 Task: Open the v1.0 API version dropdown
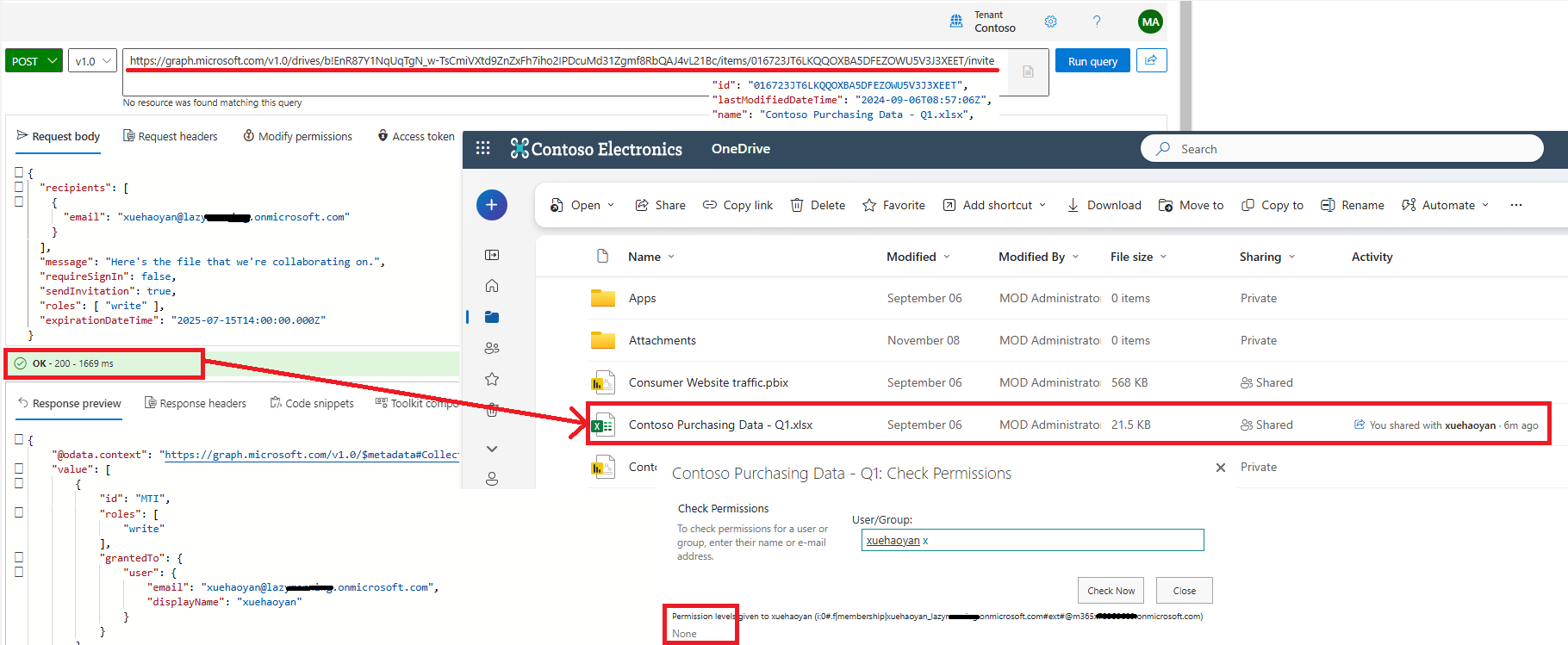coord(92,61)
